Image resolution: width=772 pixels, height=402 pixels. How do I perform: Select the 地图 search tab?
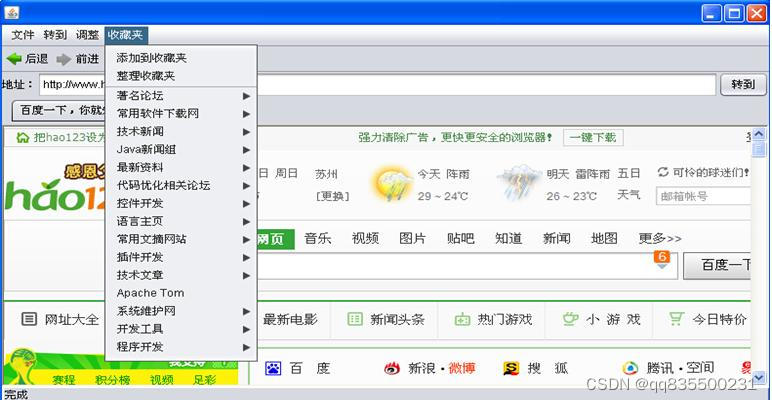tap(604, 239)
